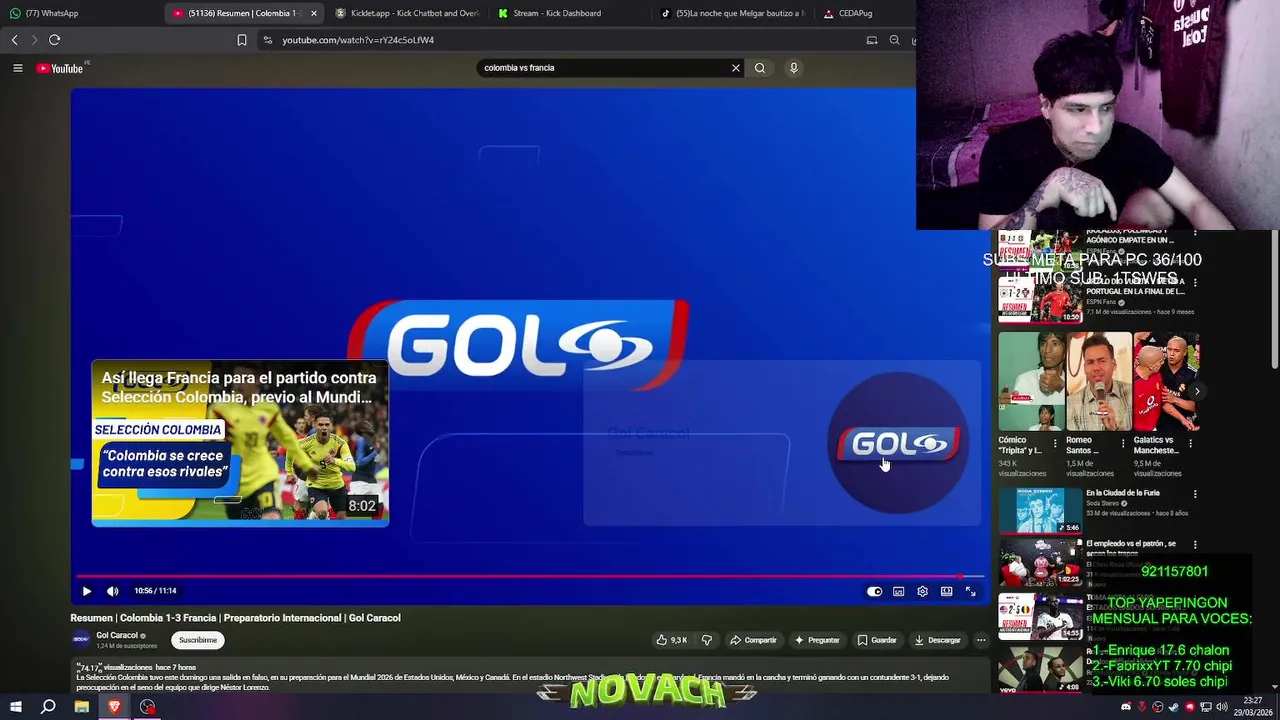
Task: Click the video title Resumen Colombia 1-3 Francia
Action: 235,618
